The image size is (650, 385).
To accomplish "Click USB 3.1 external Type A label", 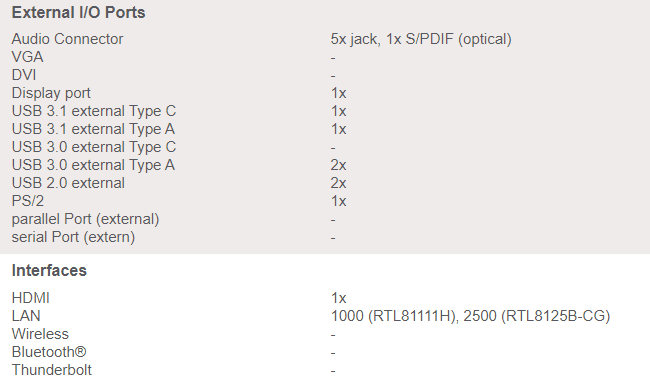I will pos(93,129).
